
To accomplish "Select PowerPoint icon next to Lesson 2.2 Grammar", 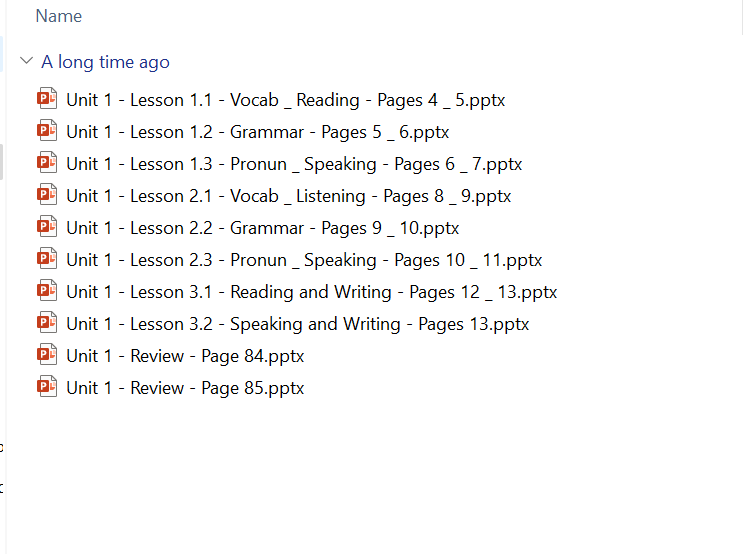I will pos(46,227).
